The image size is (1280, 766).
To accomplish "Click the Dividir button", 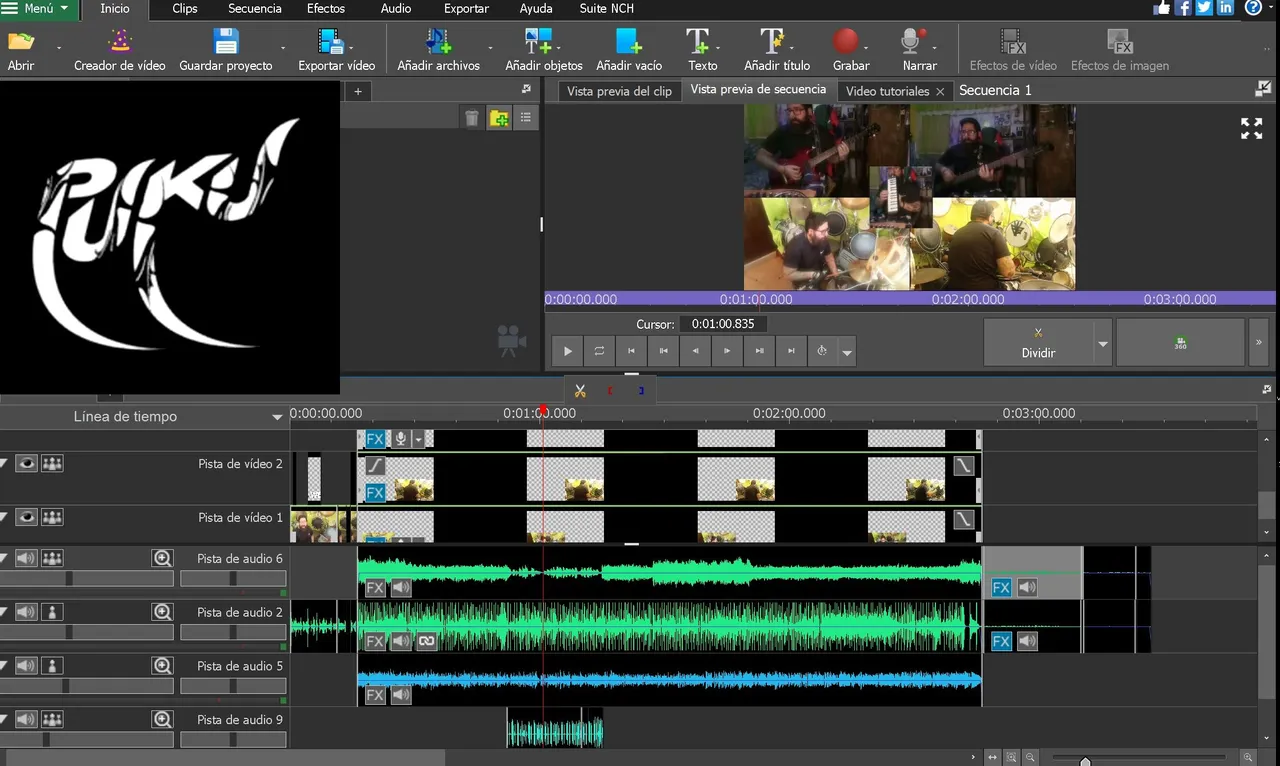I will pos(1038,343).
